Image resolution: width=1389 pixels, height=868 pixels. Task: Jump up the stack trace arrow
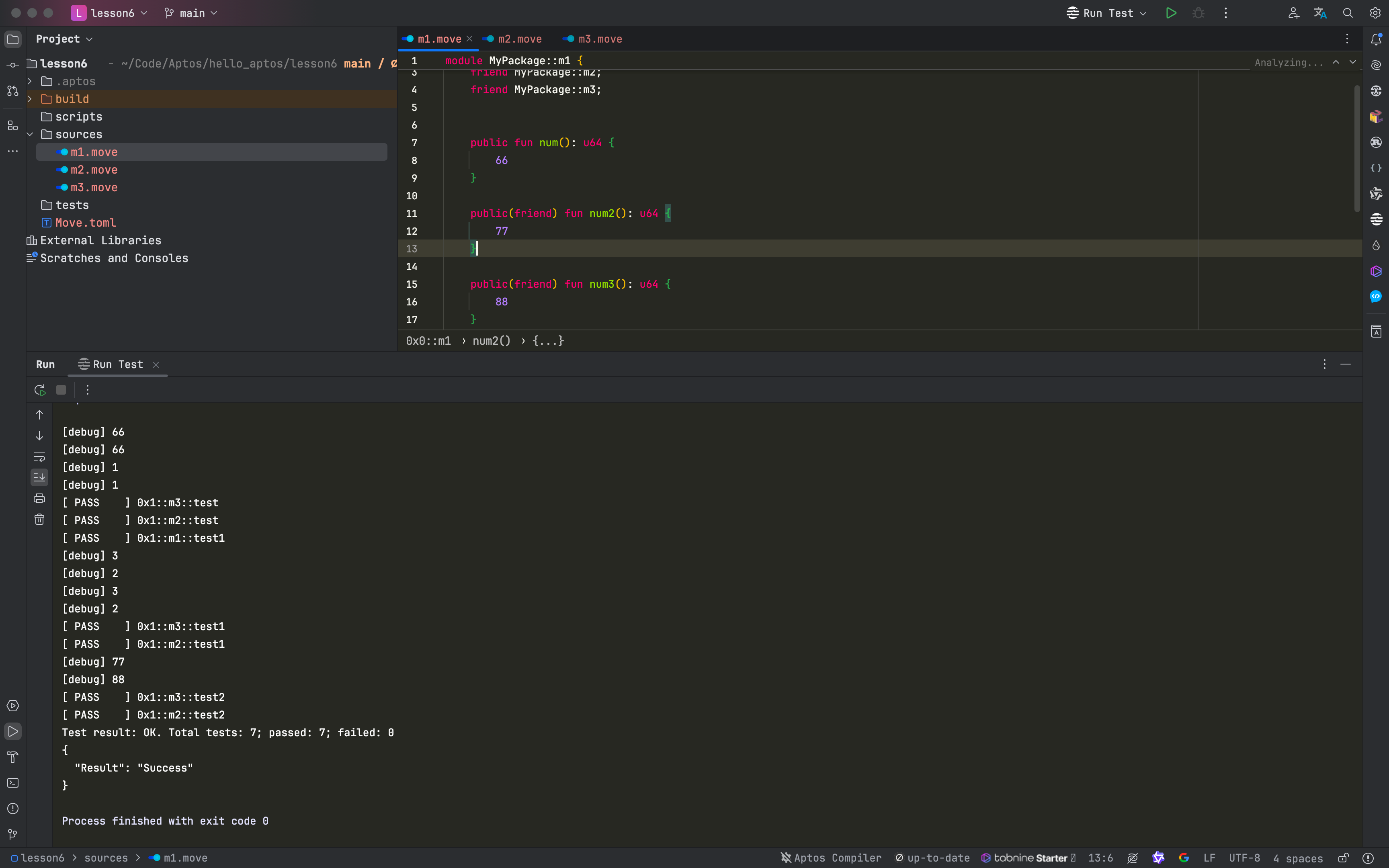coord(39,414)
